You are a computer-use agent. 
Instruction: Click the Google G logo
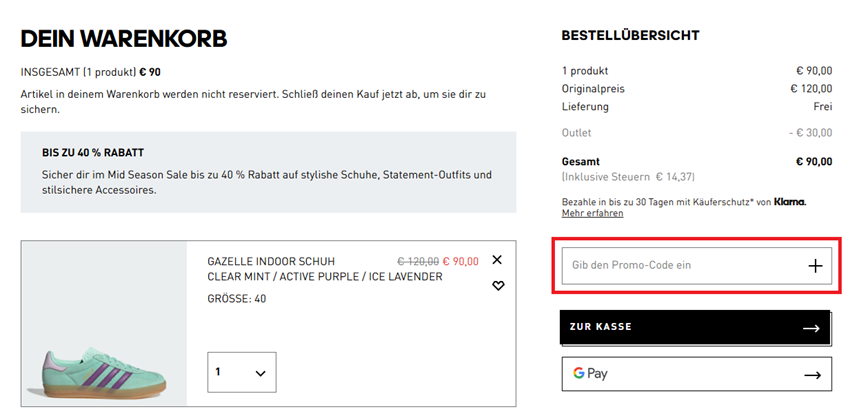tap(578, 374)
